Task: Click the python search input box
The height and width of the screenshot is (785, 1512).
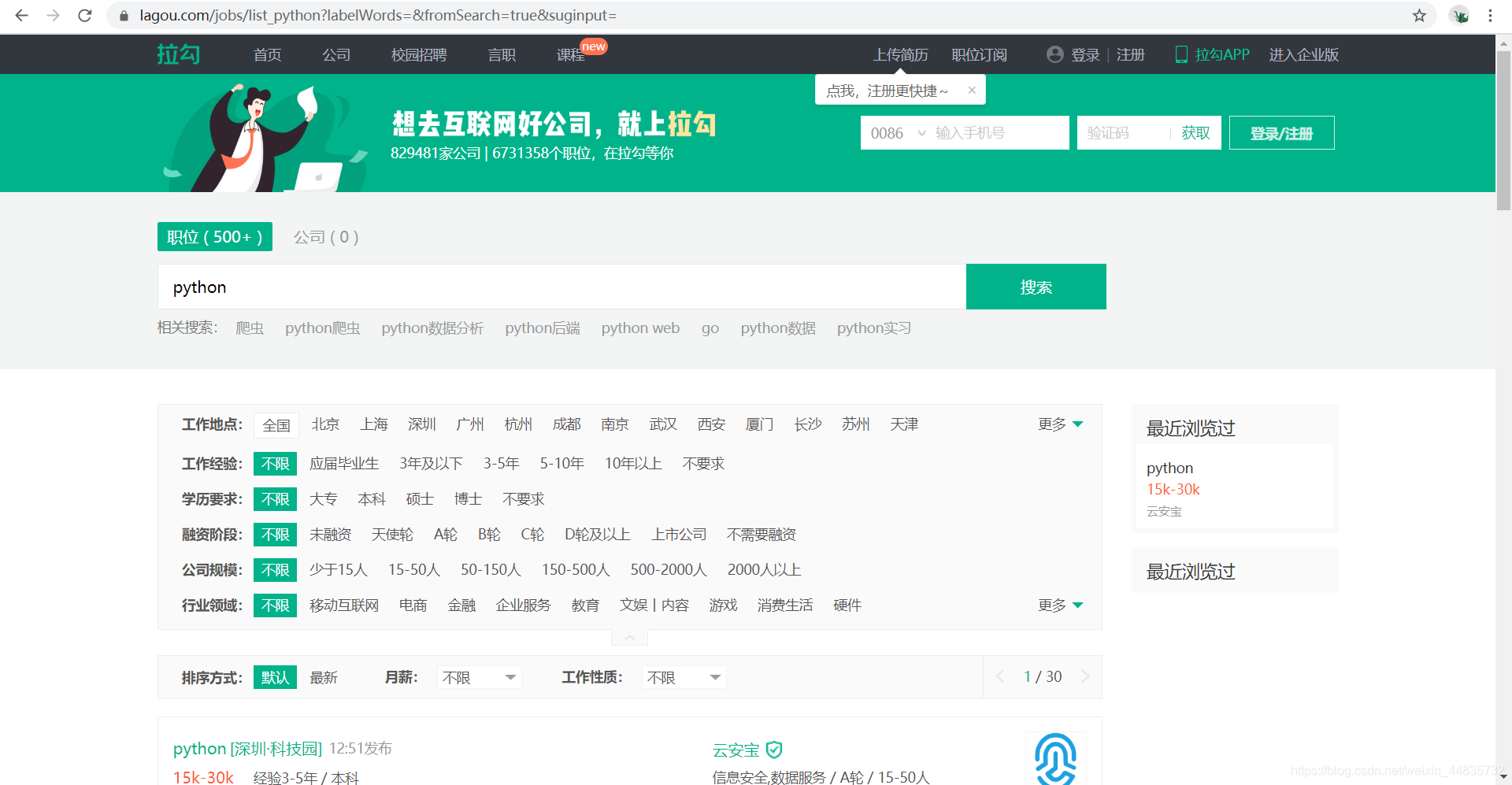Action: 561,287
